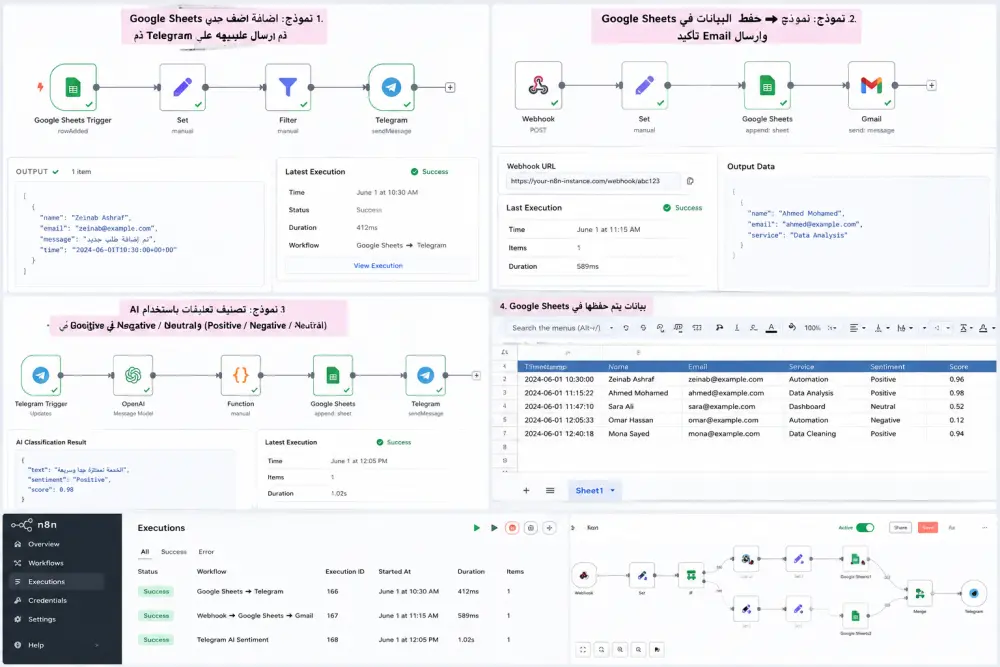Click the View Execution link
1000x667 pixels.
tap(378, 265)
